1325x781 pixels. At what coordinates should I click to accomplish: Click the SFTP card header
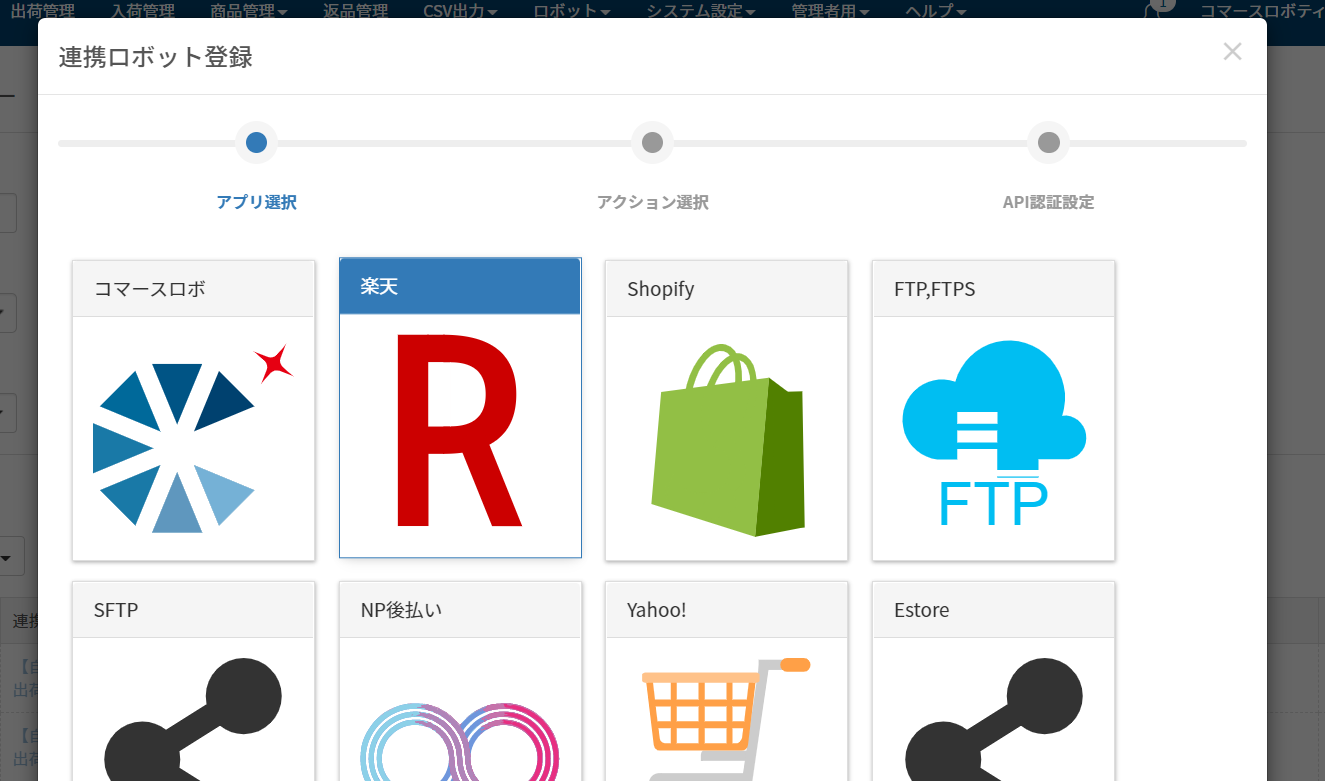tap(194, 610)
